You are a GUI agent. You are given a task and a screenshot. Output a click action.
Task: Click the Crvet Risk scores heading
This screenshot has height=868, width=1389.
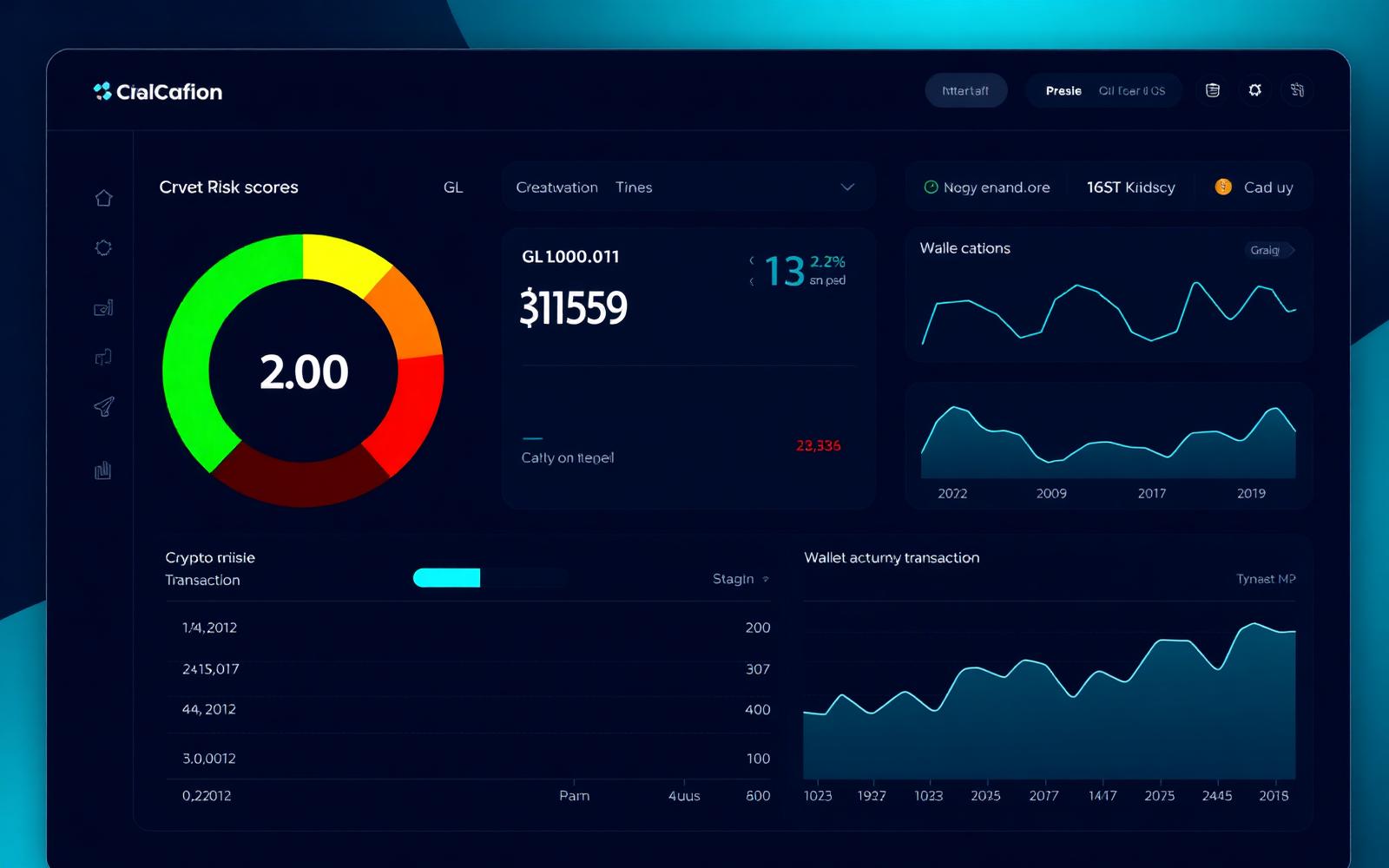pos(228,187)
